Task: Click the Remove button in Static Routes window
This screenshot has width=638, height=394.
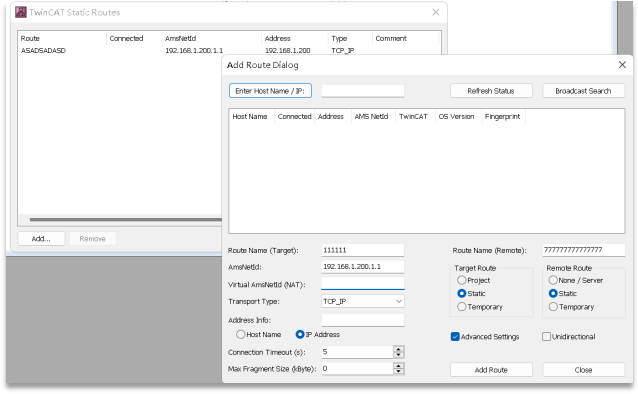Action: pyautogui.click(x=92, y=239)
